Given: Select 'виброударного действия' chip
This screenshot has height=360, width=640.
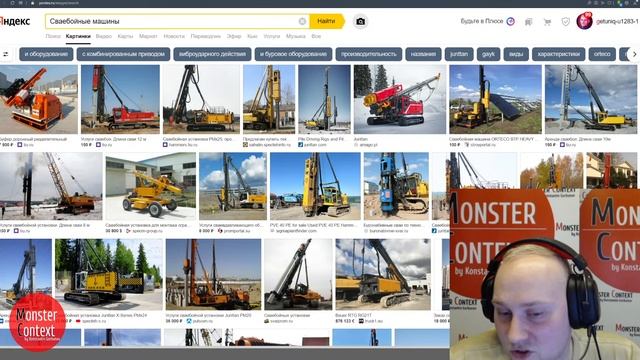Looking at the screenshot, I should (x=212, y=54).
